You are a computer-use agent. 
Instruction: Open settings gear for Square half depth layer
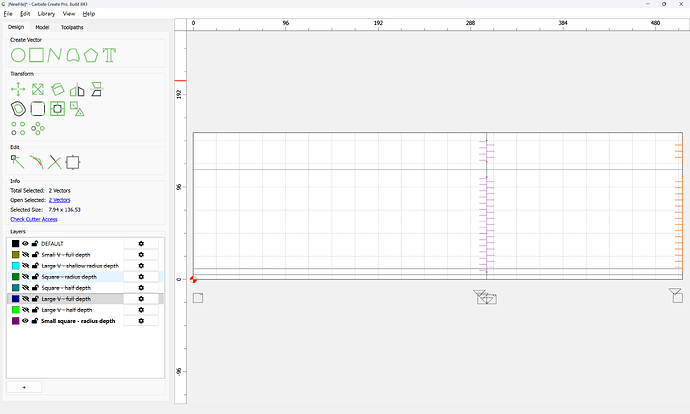point(141,288)
